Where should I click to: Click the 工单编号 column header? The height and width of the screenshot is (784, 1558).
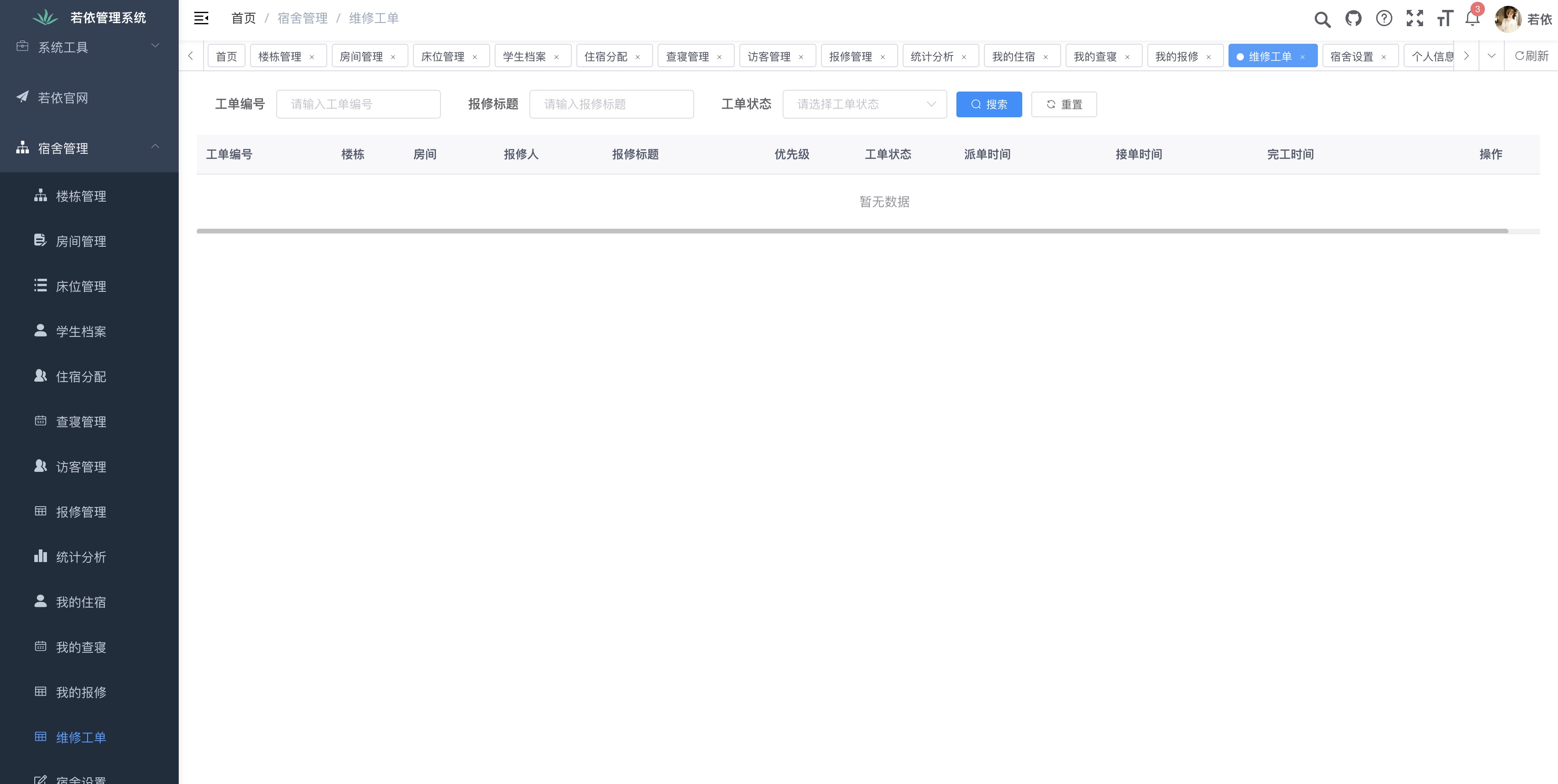pos(229,154)
